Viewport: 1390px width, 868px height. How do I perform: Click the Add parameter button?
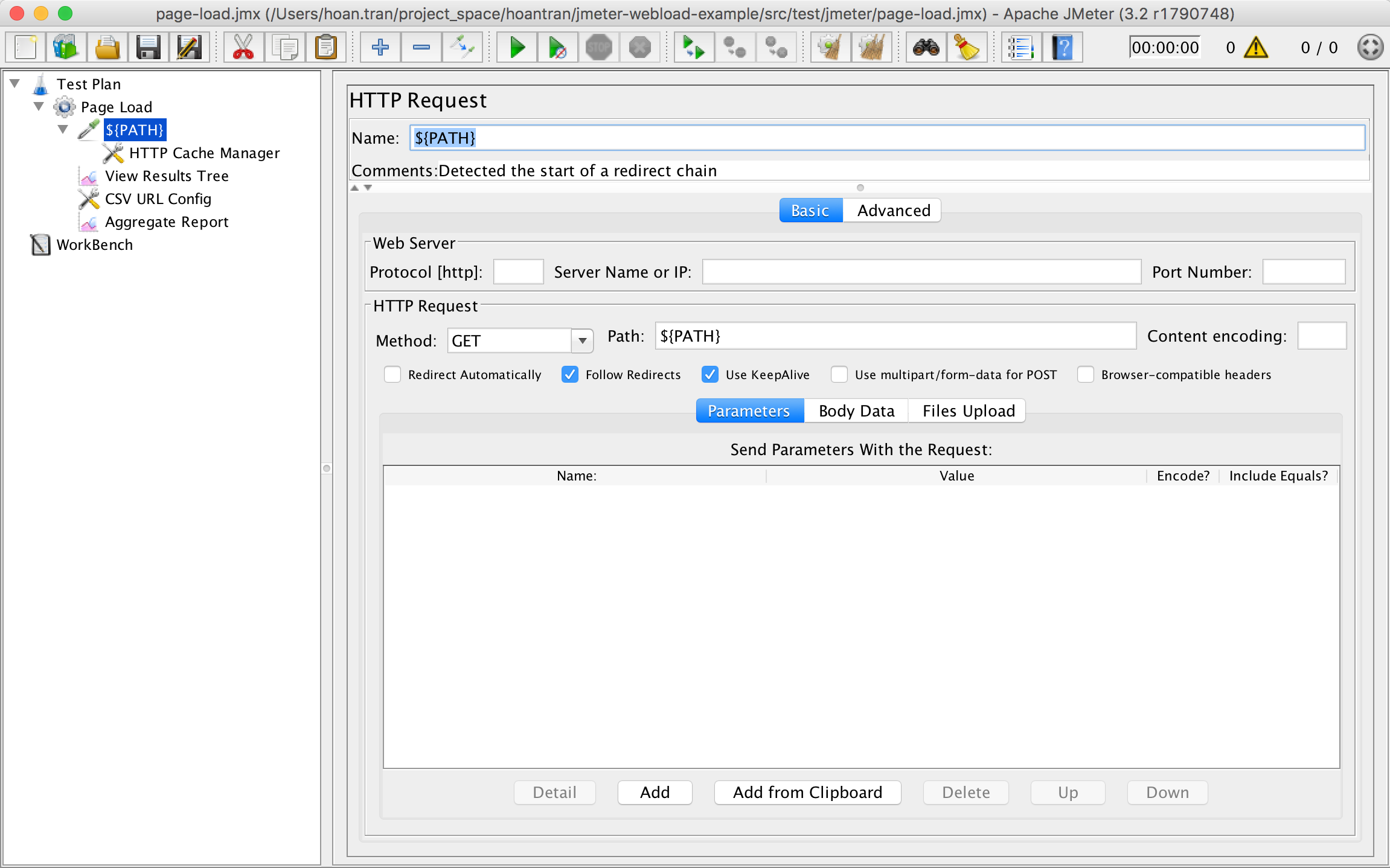655,793
